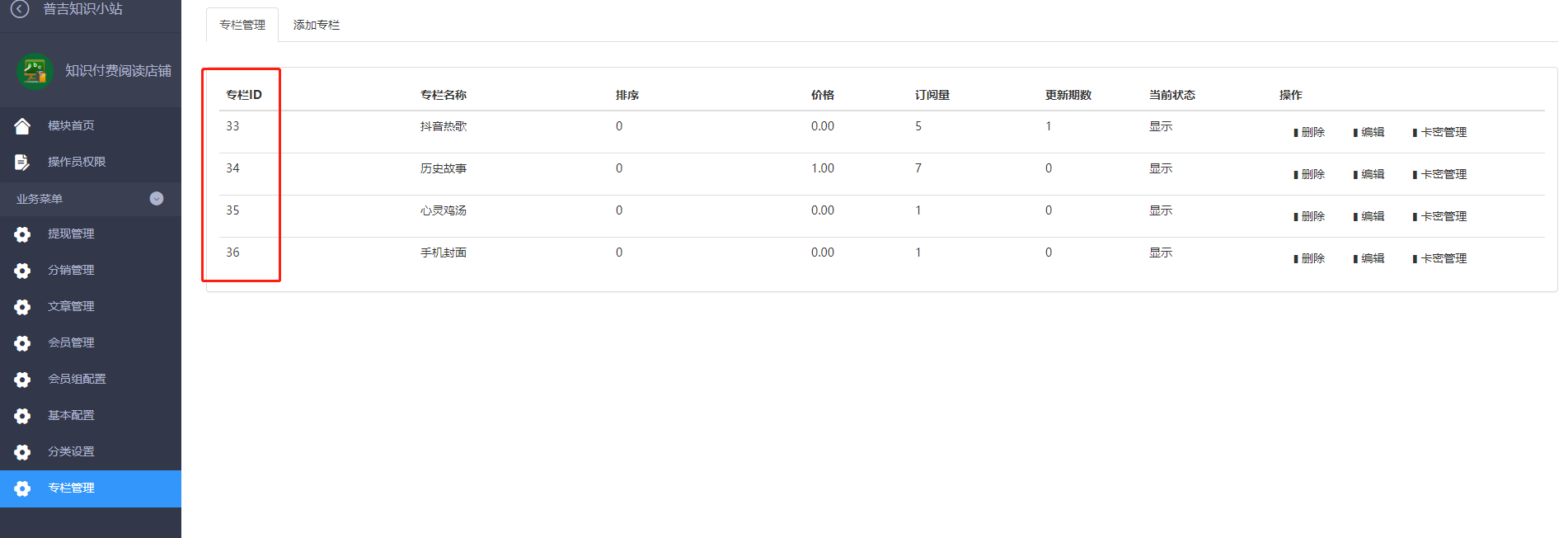Click the back arrow icon beside 普吉知识小站
The width and height of the screenshot is (1568, 538).
20,9
